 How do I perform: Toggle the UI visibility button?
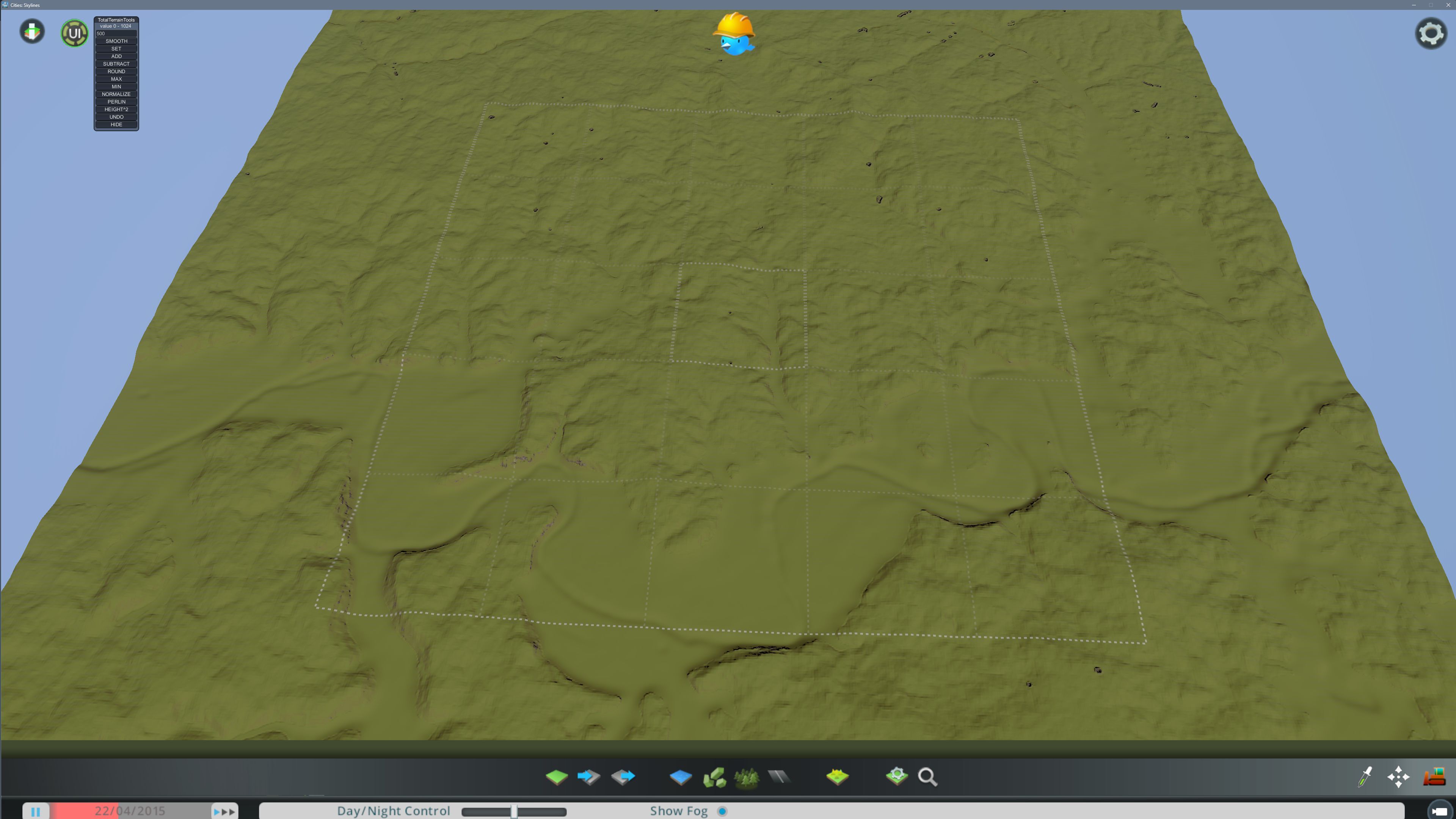(75, 33)
